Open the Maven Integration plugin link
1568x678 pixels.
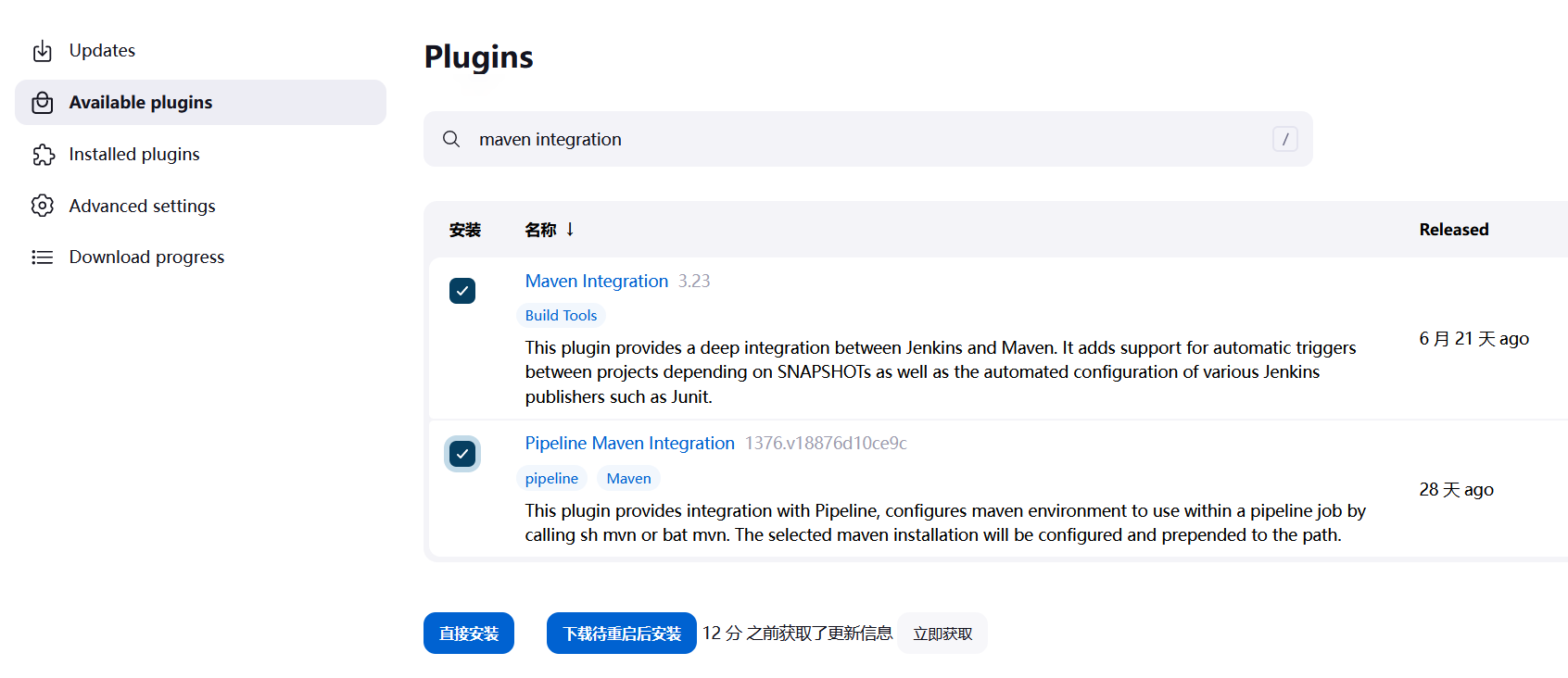click(597, 281)
